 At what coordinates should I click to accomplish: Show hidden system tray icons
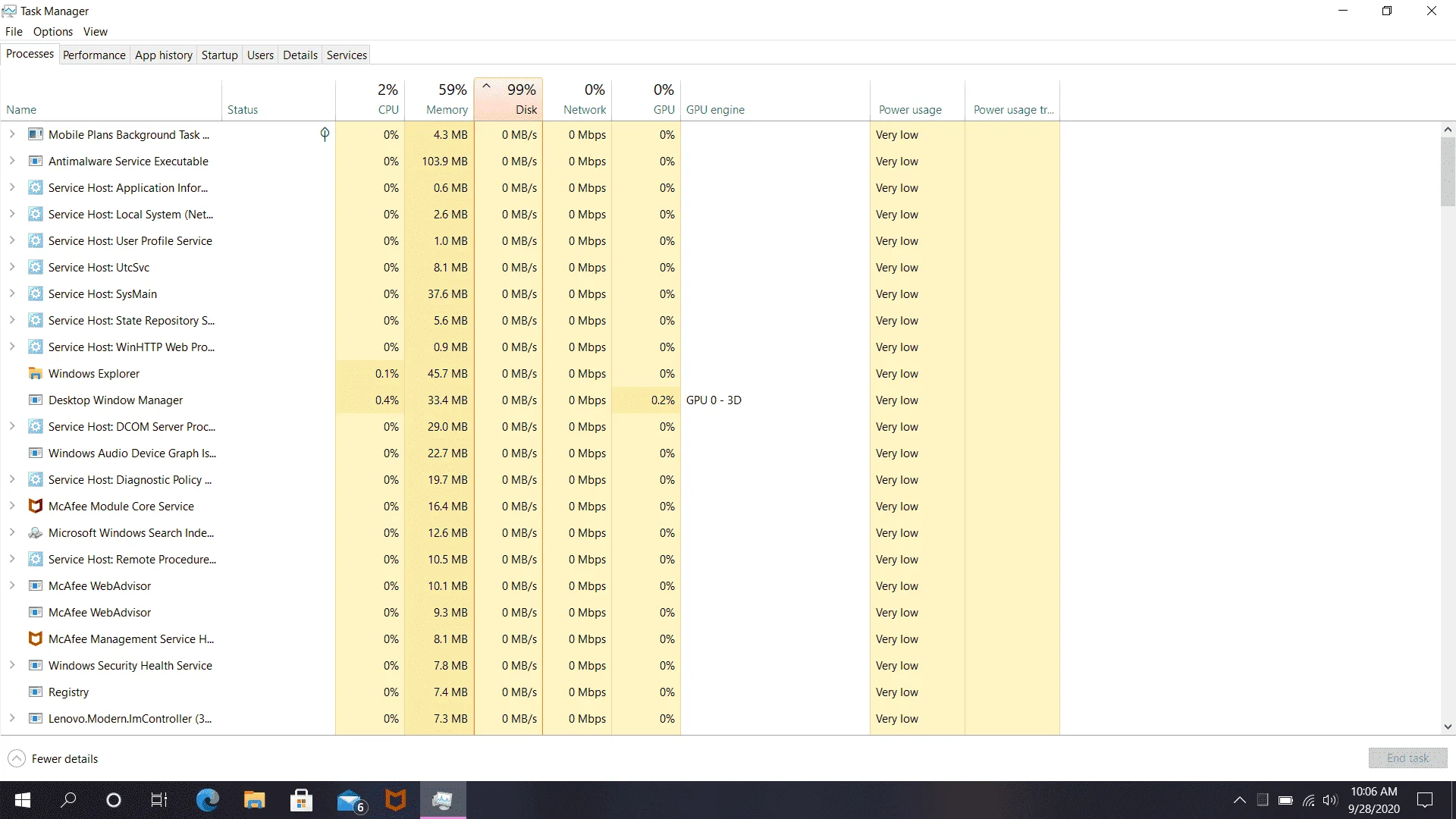[1240, 800]
